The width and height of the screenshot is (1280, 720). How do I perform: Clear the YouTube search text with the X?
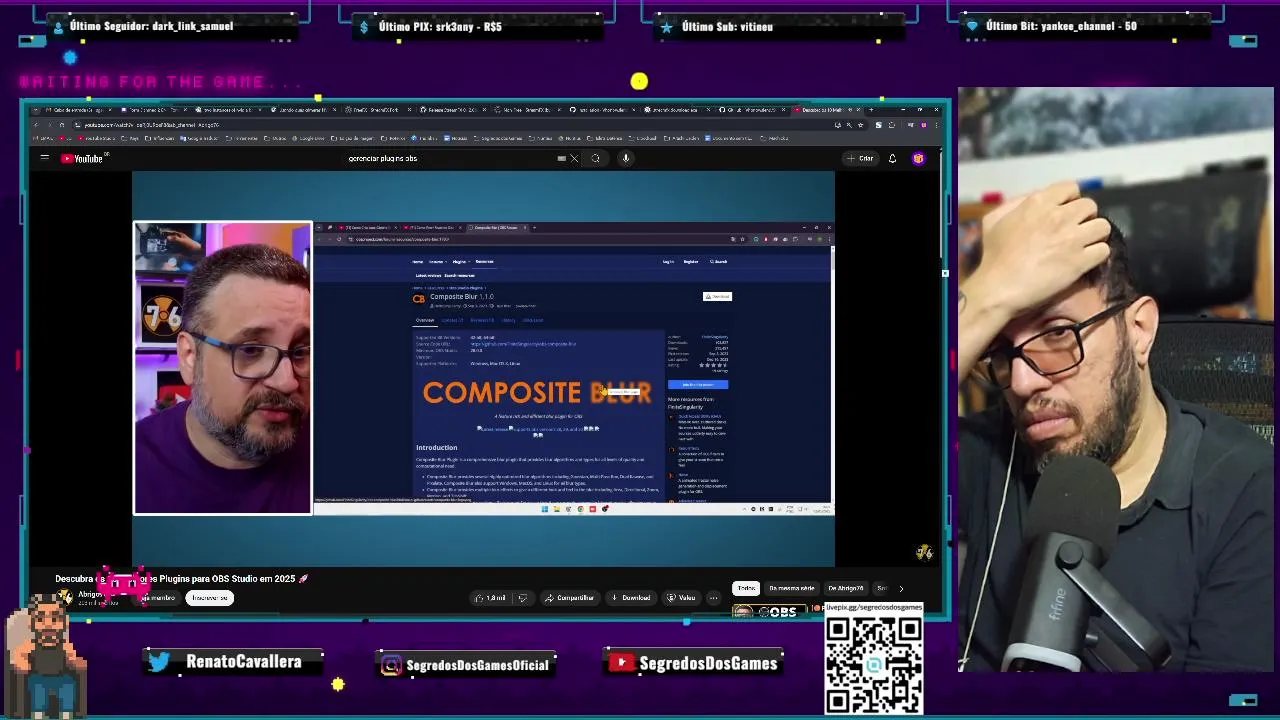pos(574,158)
